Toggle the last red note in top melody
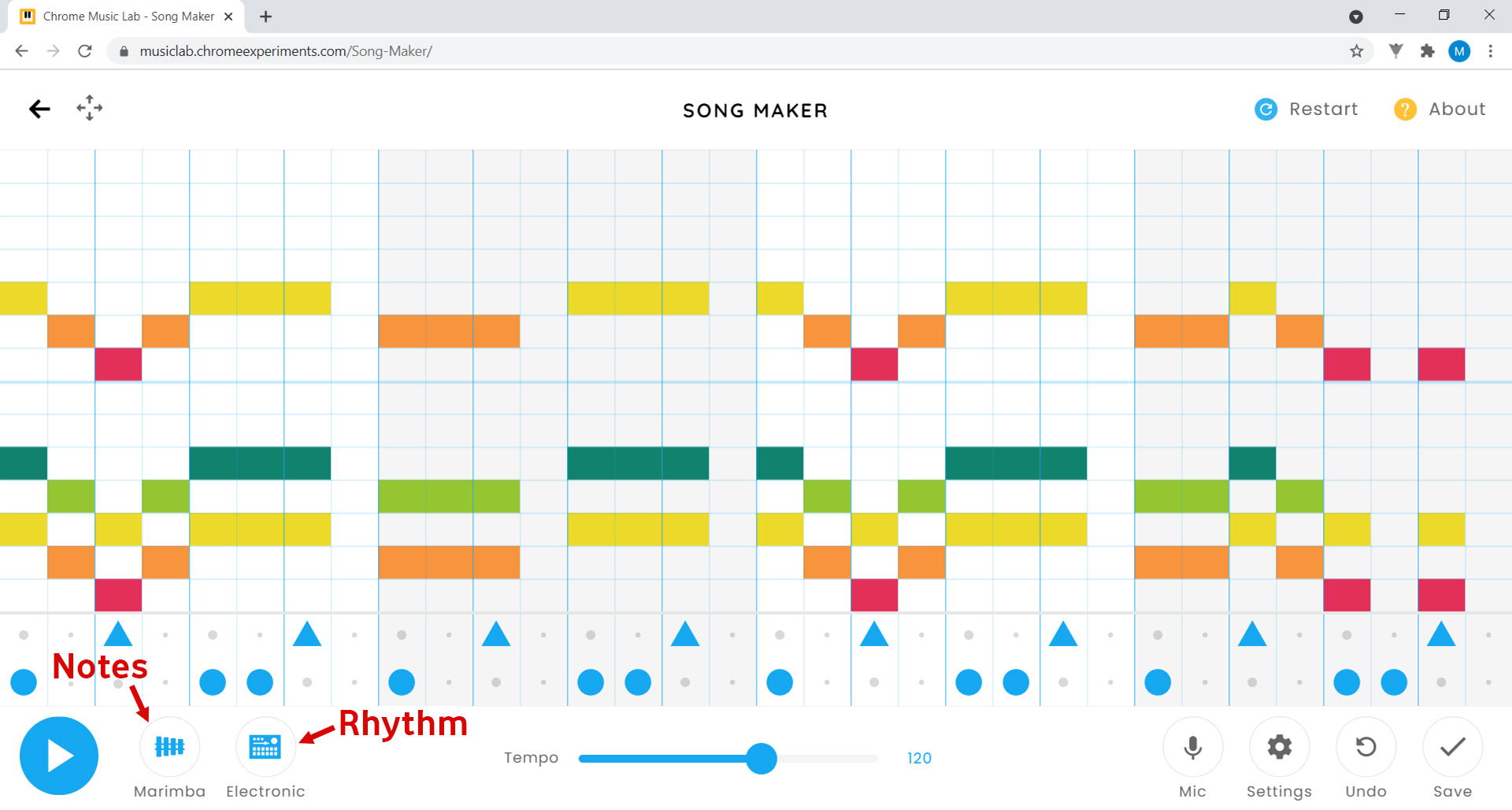Viewport: 1512px width, 810px height. 1441,364
